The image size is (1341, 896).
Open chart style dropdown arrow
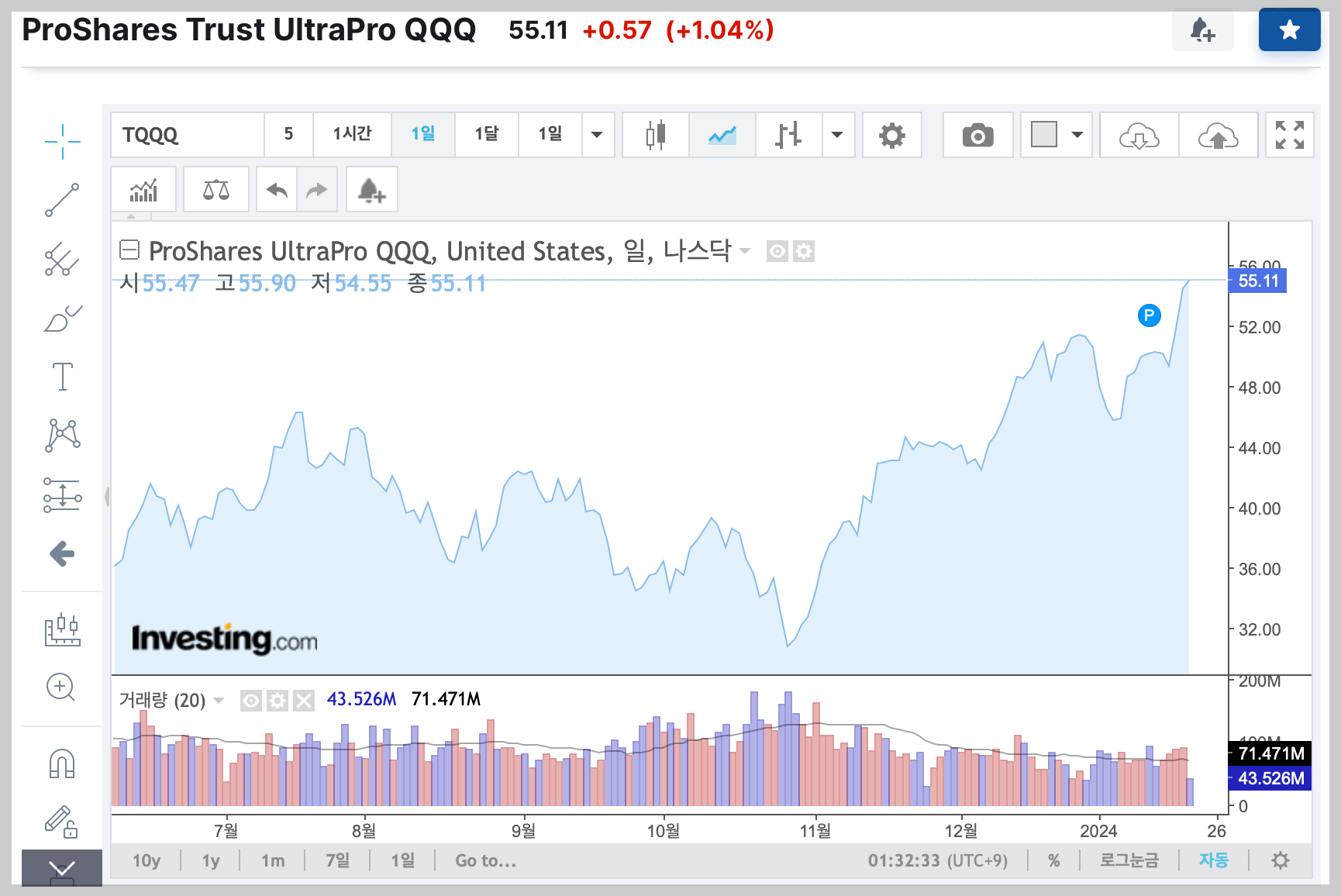point(838,135)
